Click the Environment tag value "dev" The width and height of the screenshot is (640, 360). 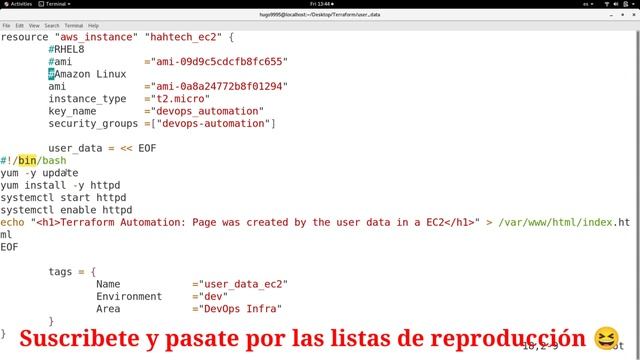213,296
